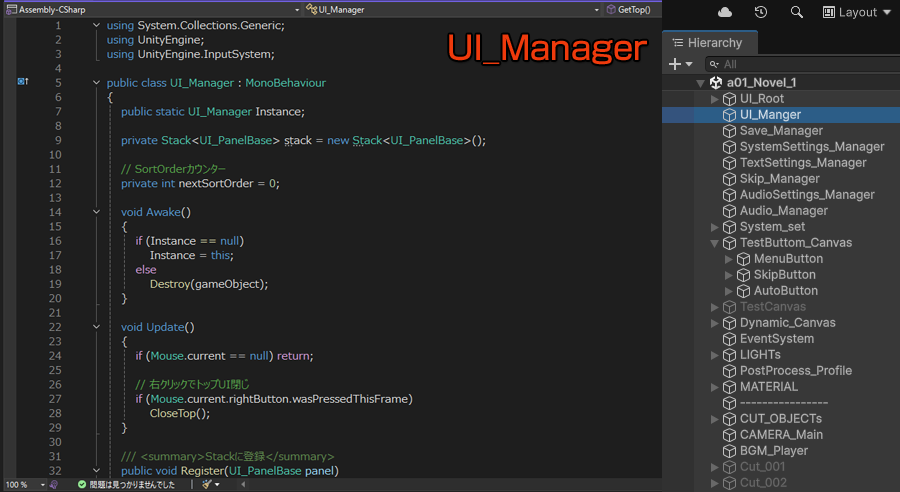Open the GetTop() member dropdown
This screenshot has width=900, height=492.
pos(630,9)
